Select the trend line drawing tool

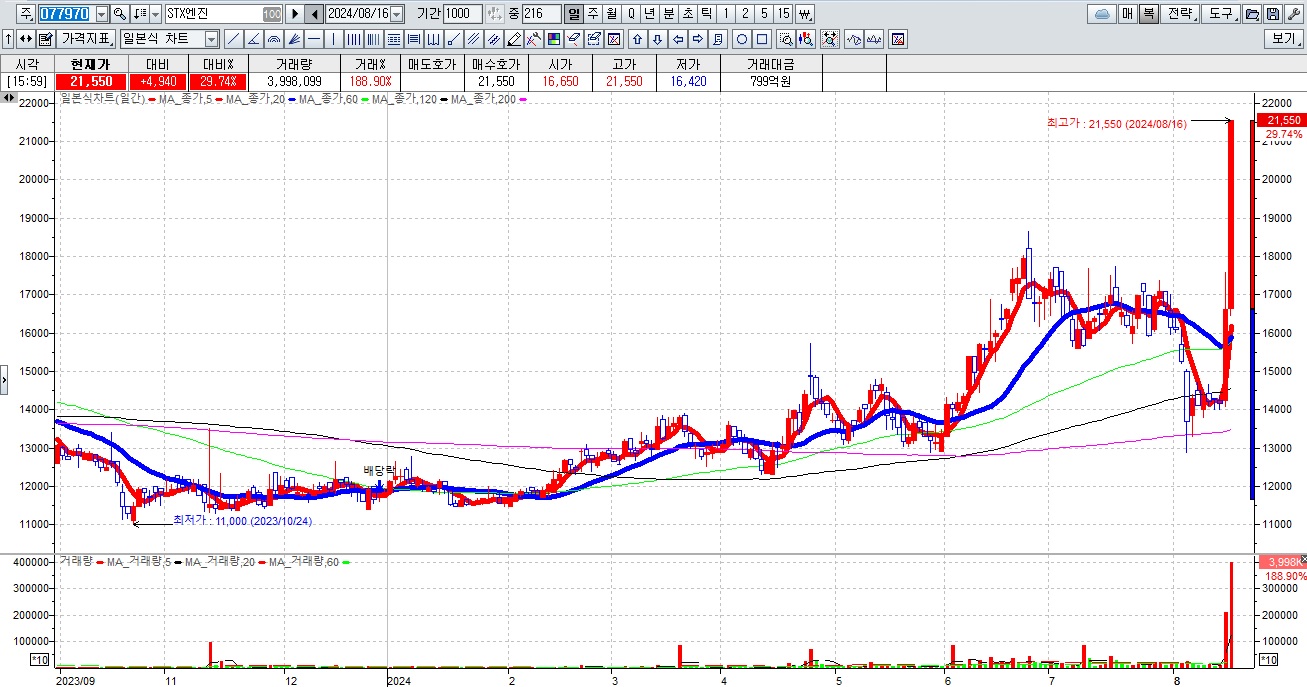pyautogui.click(x=233, y=39)
